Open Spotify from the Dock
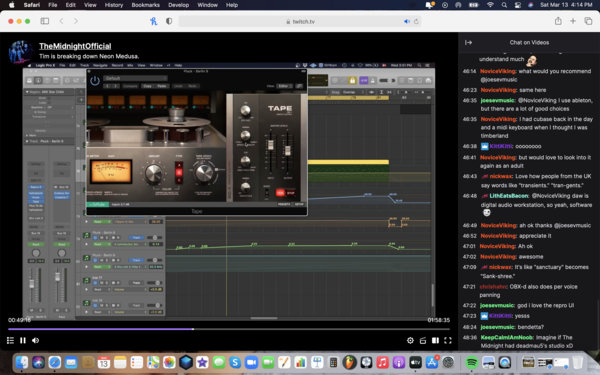Image resolution: width=600 pixels, height=375 pixels. click(x=472, y=362)
